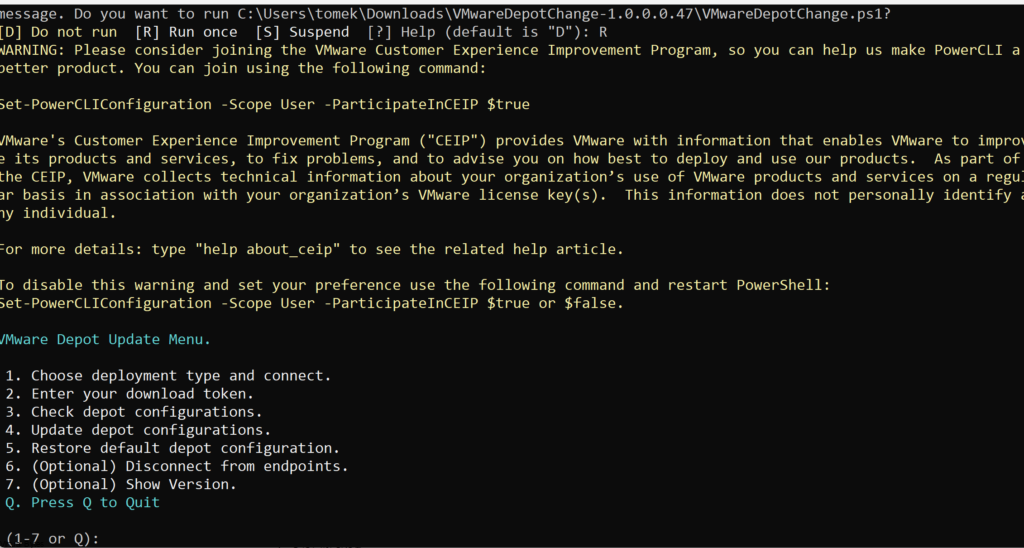Click the '$true or $false' command line
This screenshot has height=548, width=1024.
click(310, 304)
